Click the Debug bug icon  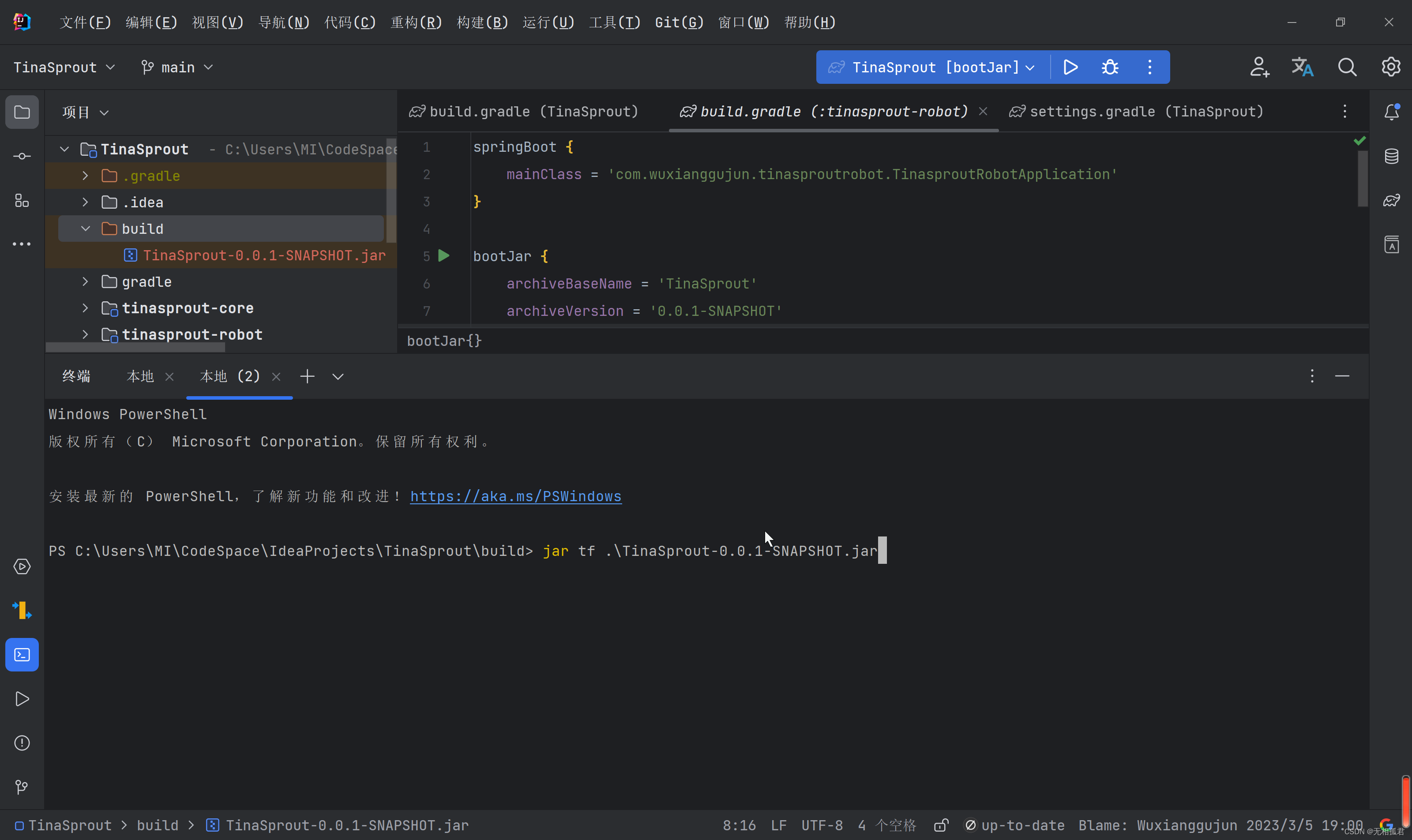click(x=1110, y=67)
